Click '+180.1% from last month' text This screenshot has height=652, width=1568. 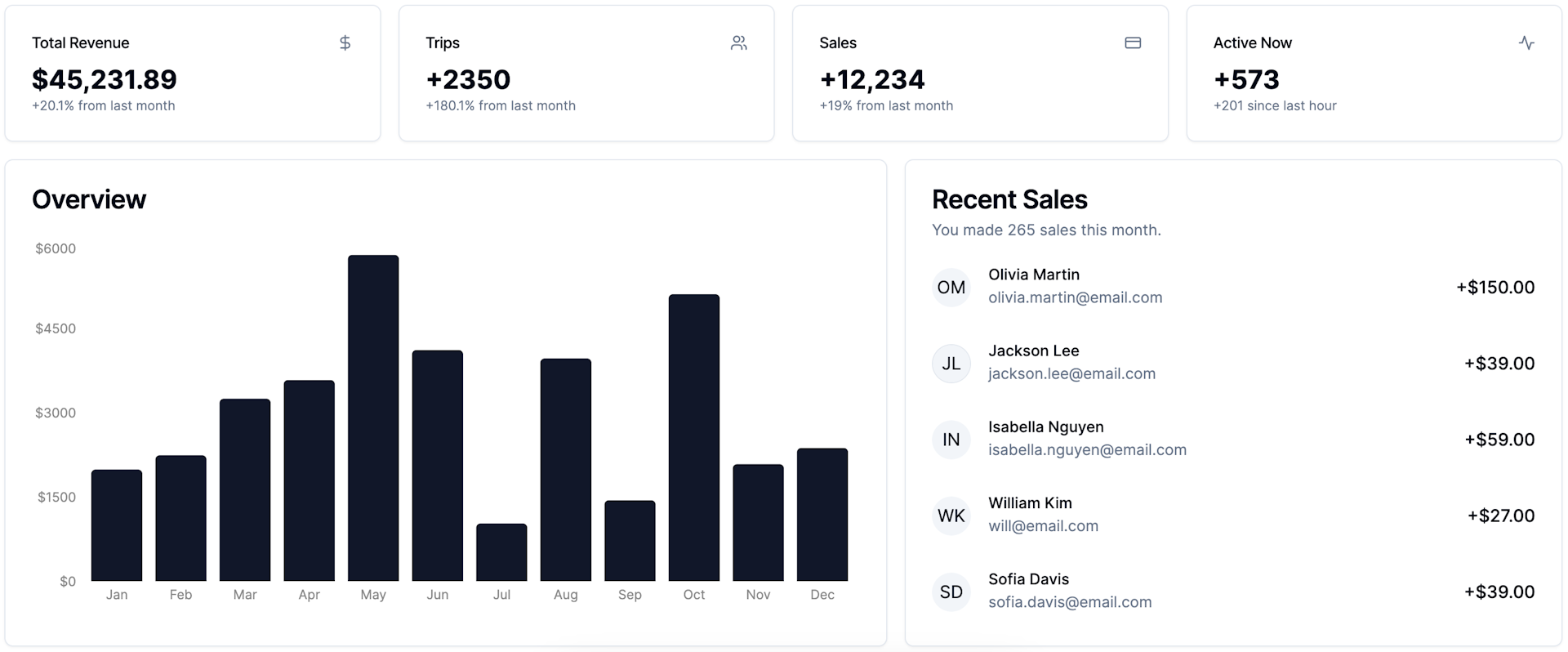point(501,105)
